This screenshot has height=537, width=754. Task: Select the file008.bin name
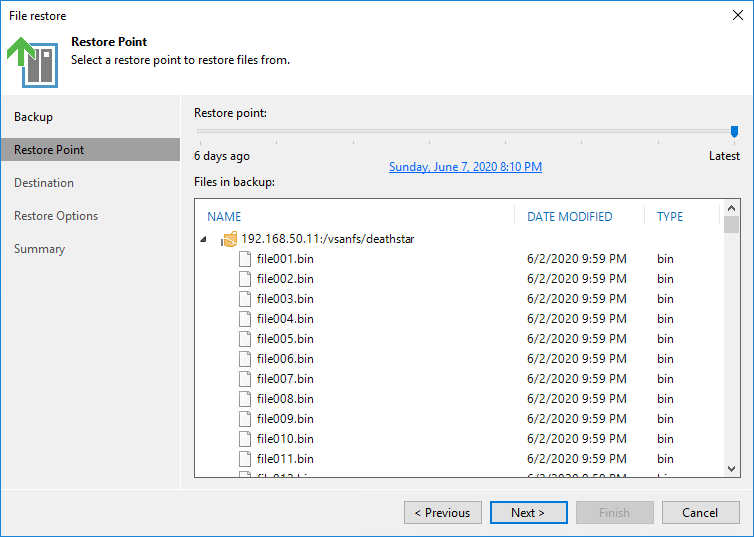[x=285, y=399]
